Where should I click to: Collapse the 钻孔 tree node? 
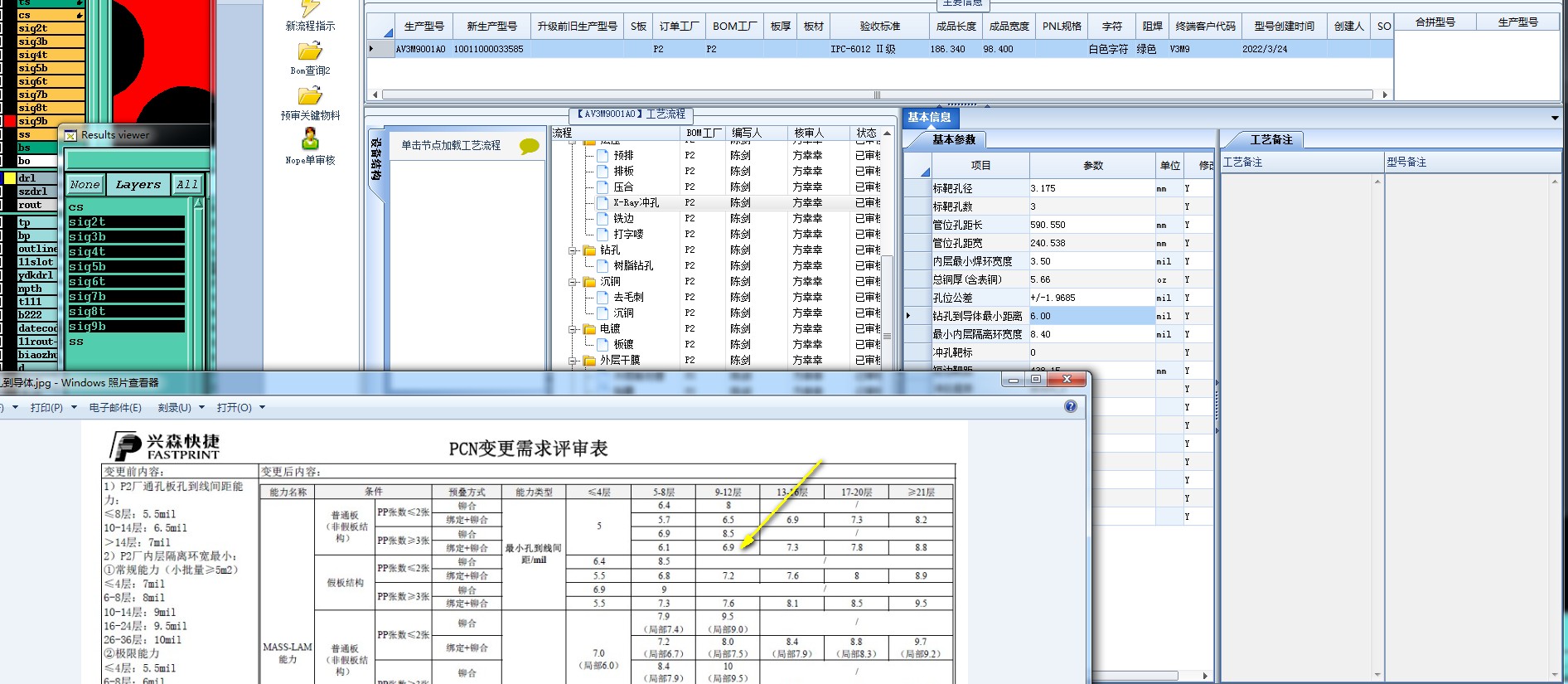tap(573, 250)
